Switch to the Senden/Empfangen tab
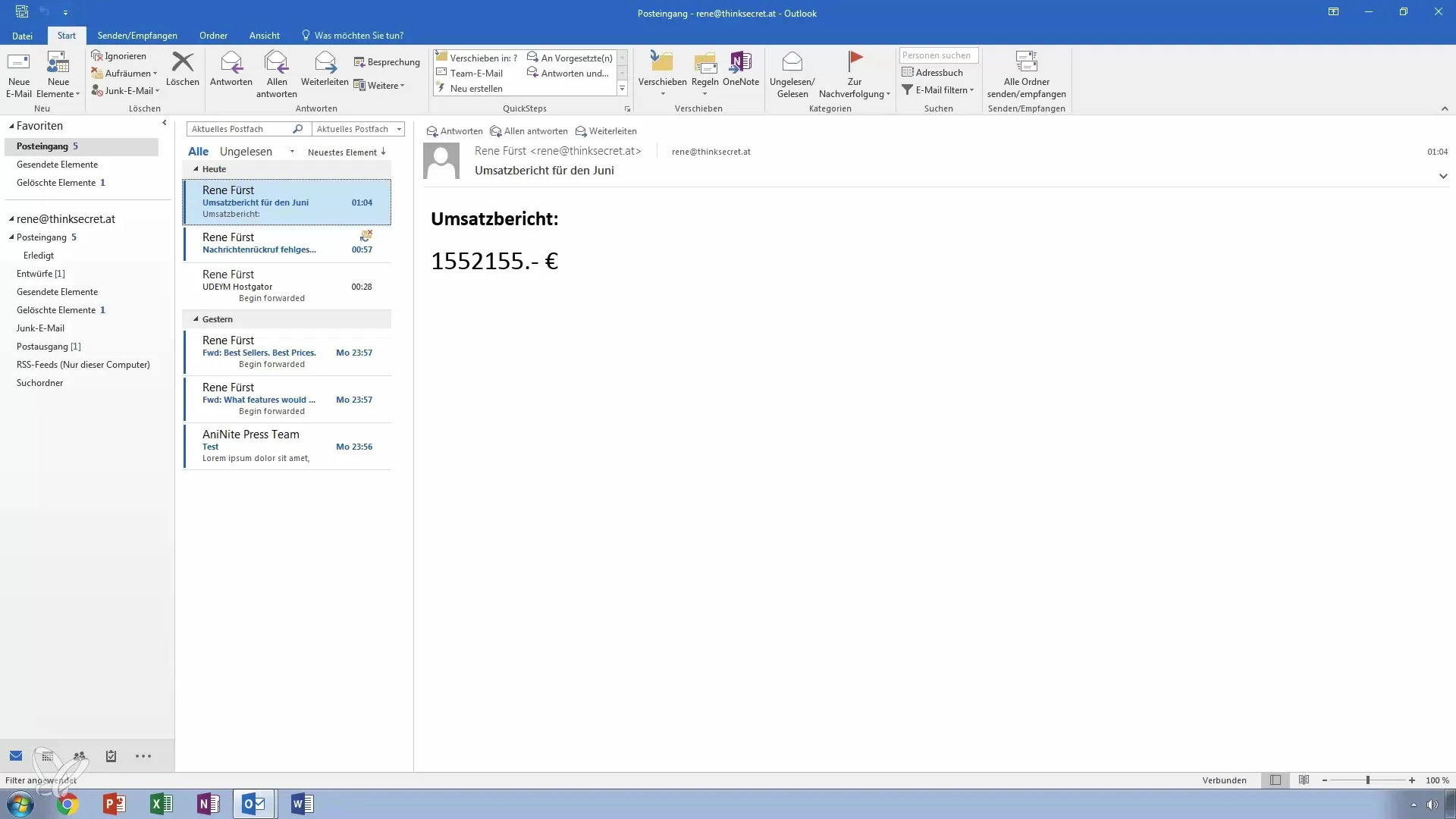This screenshot has height=819, width=1456. coord(137,36)
